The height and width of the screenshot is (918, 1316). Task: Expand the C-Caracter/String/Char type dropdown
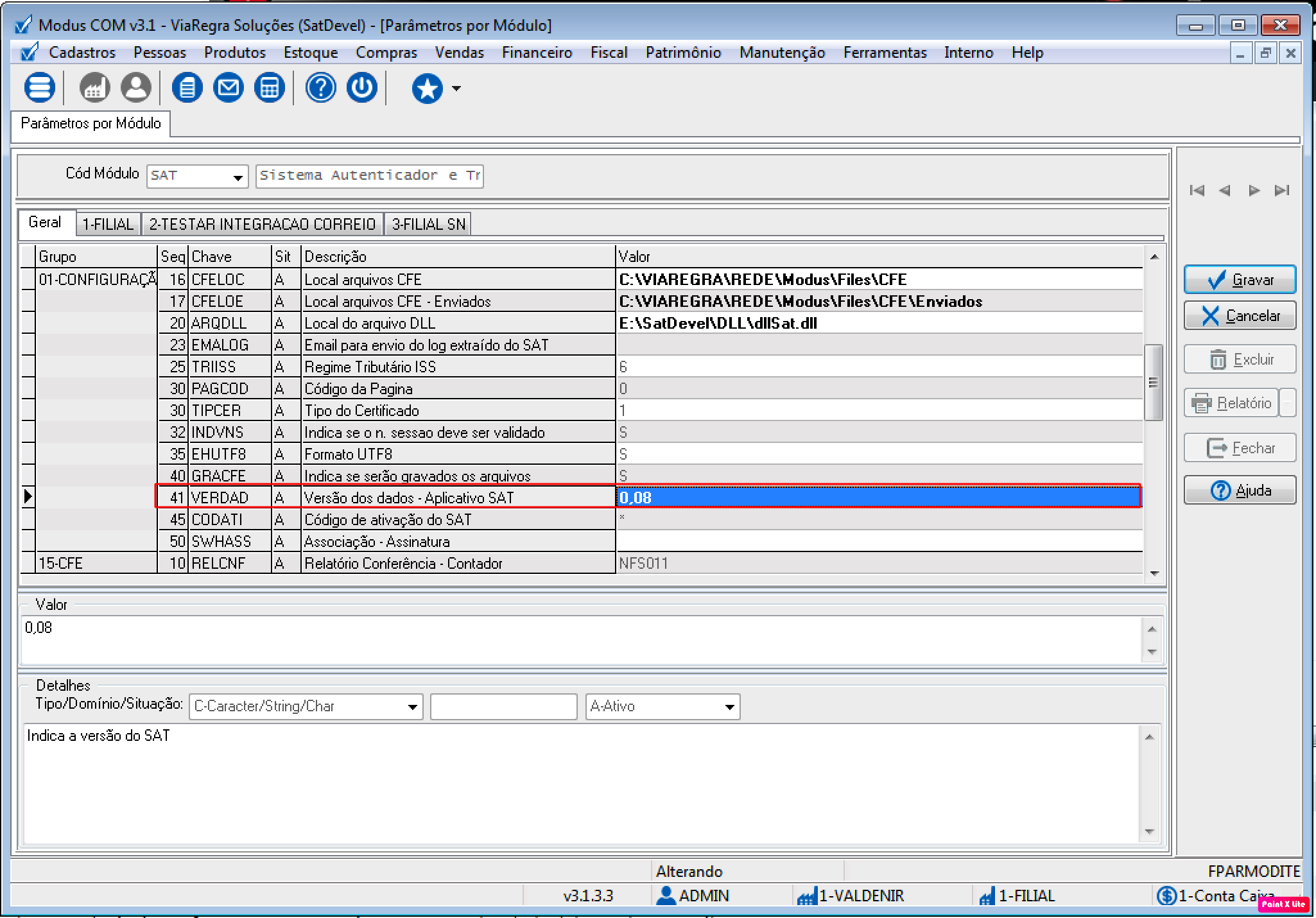coord(412,707)
